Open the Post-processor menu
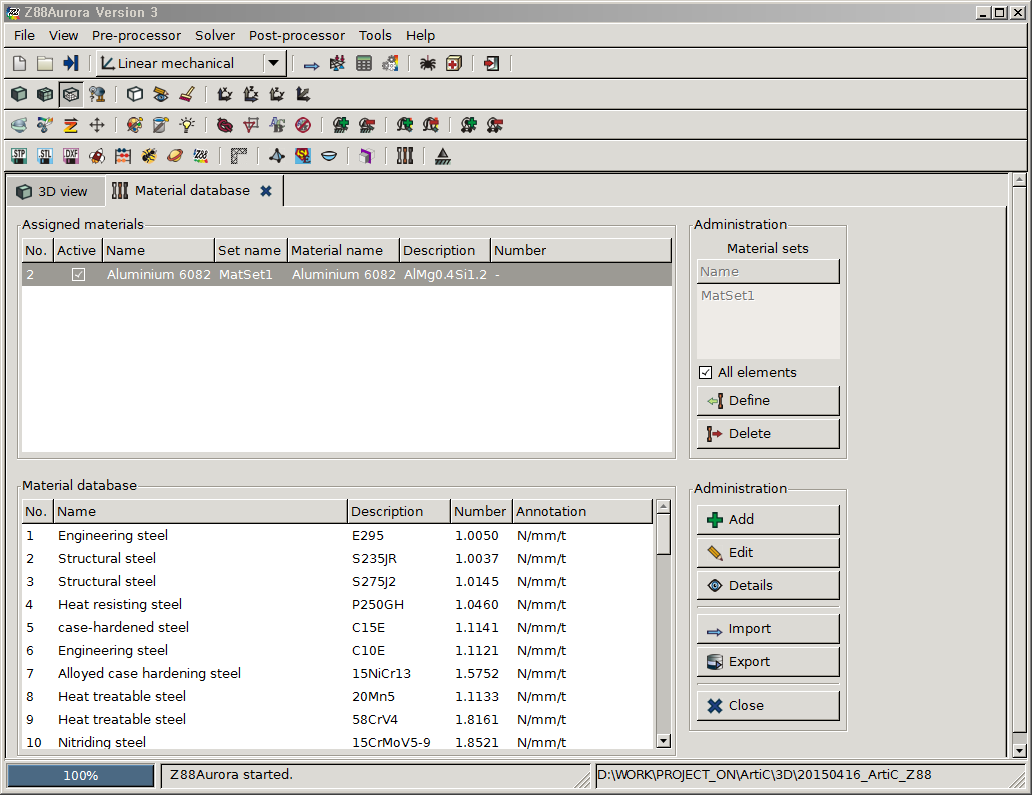 click(296, 35)
